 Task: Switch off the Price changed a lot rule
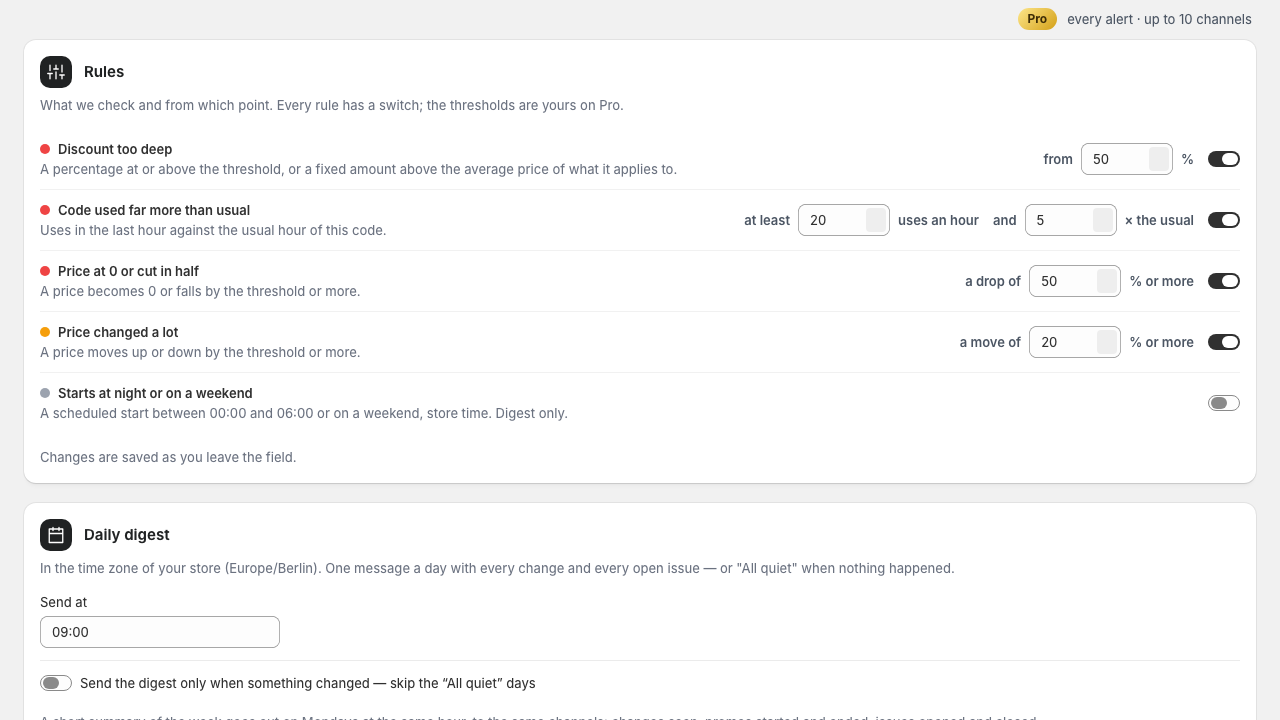(x=1224, y=342)
